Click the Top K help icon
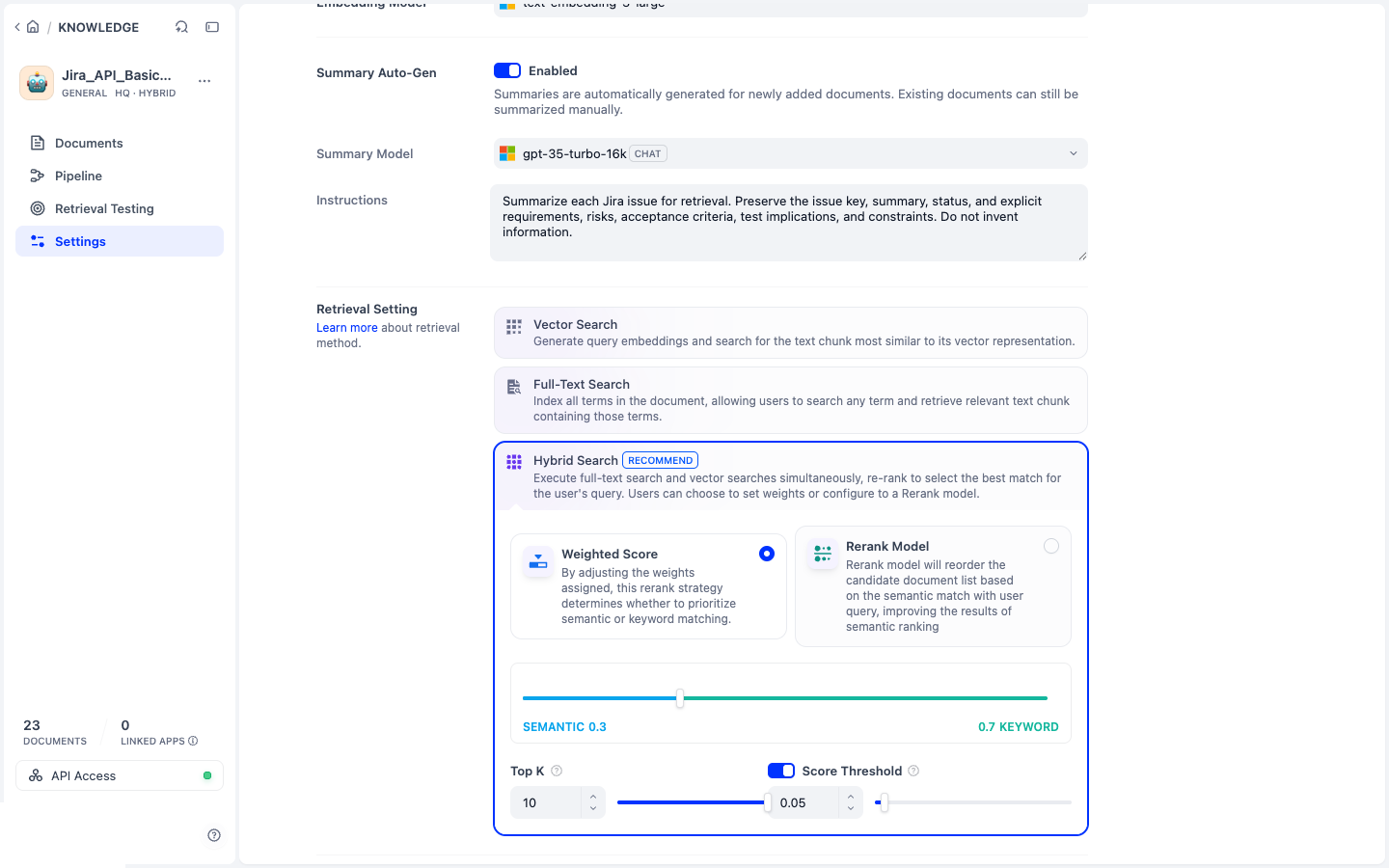The image size is (1389, 868). click(x=557, y=771)
